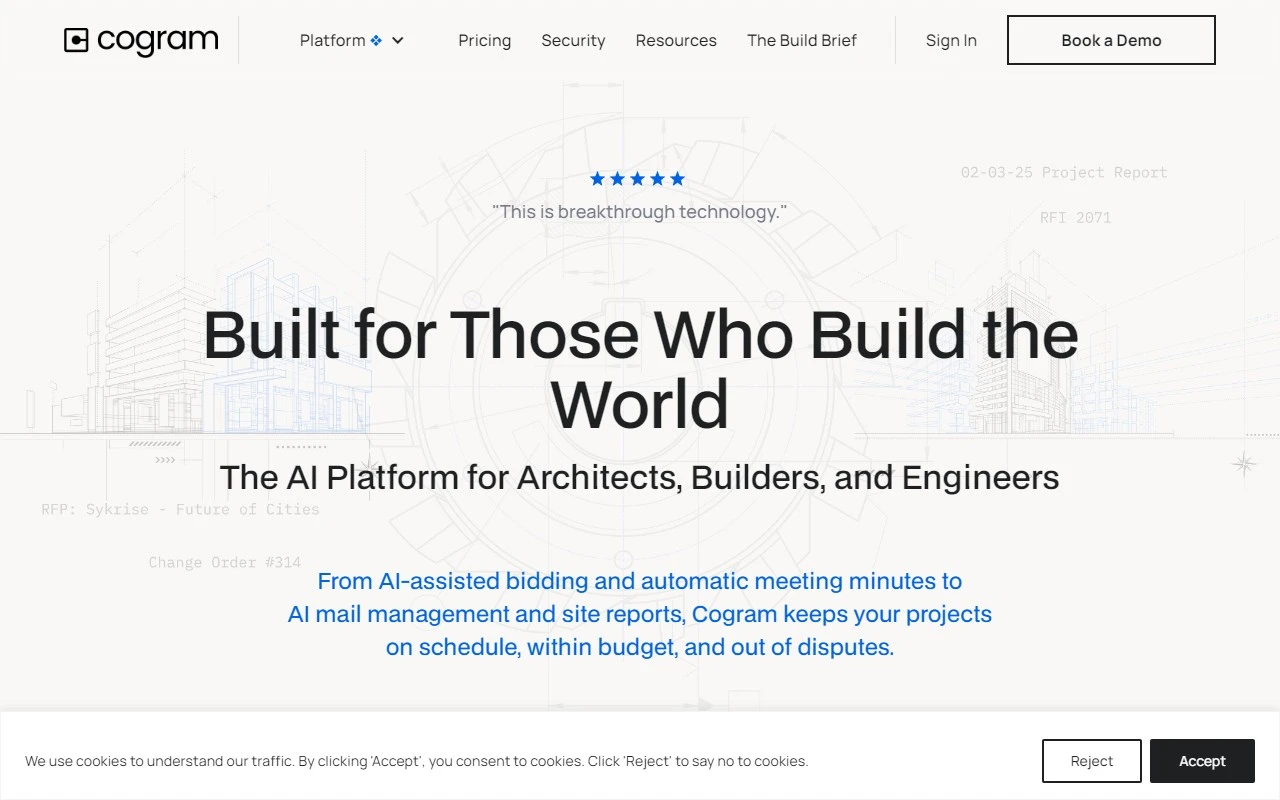1280x800 pixels.
Task: Reject cookies in the consent banner
Action: (1092, 761)
